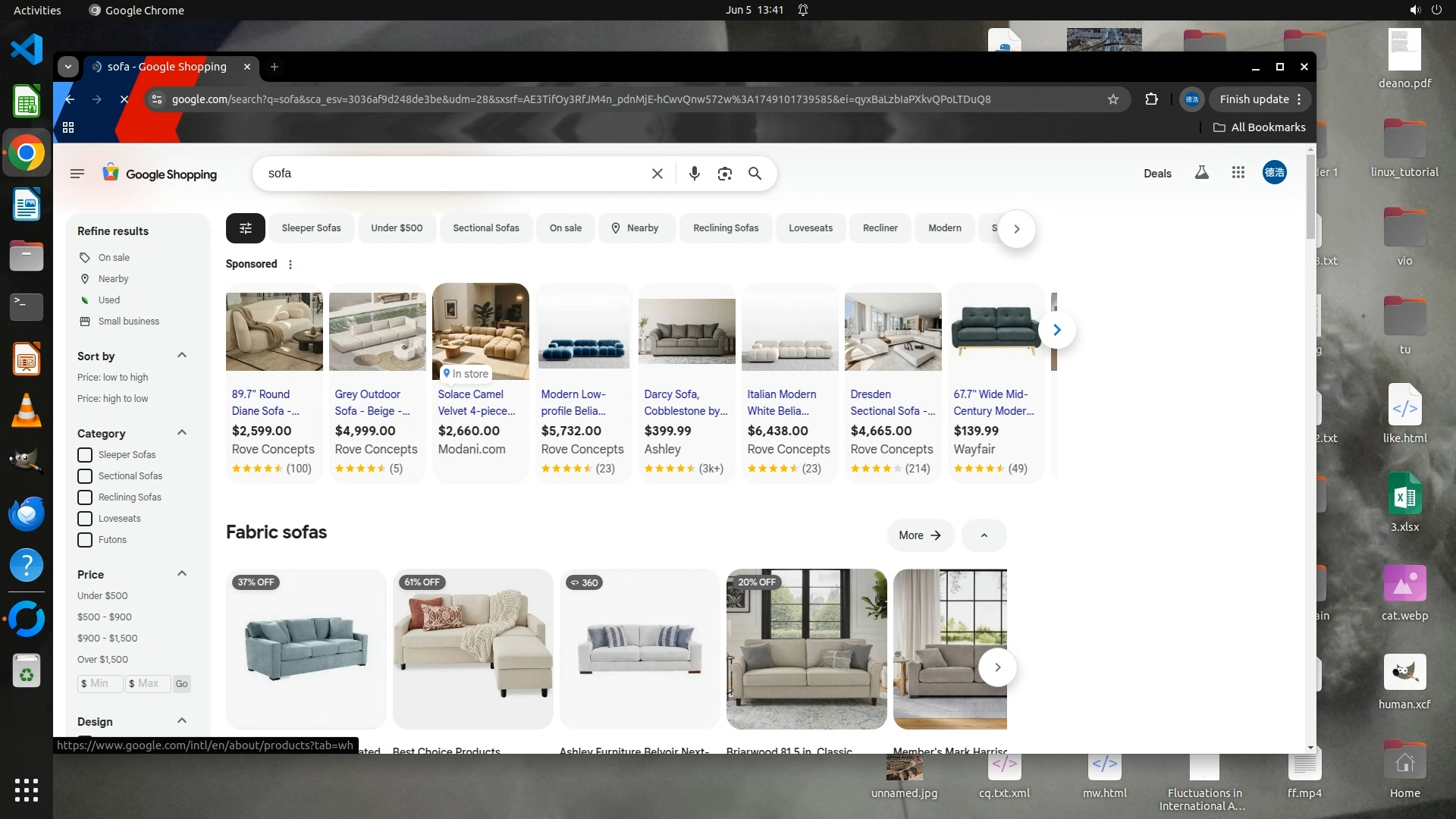Tick the Loveseats category checkbox
Viewport: 1456px width, 819px height.
click(85, 519)
